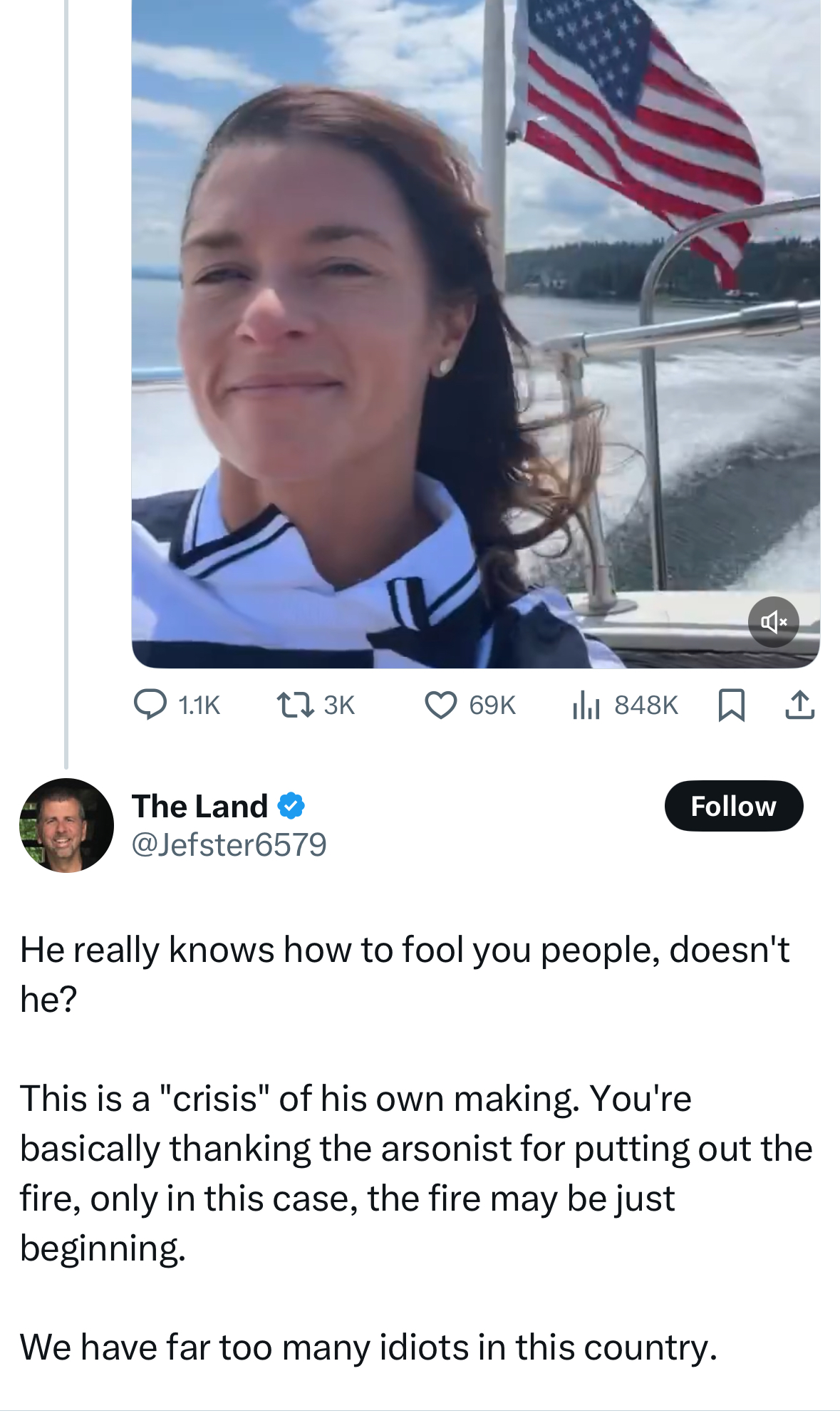Viewport: 840px width, 1428px height.
Task: Tap the reply speech bubble icon
Action: click(150, 705)
